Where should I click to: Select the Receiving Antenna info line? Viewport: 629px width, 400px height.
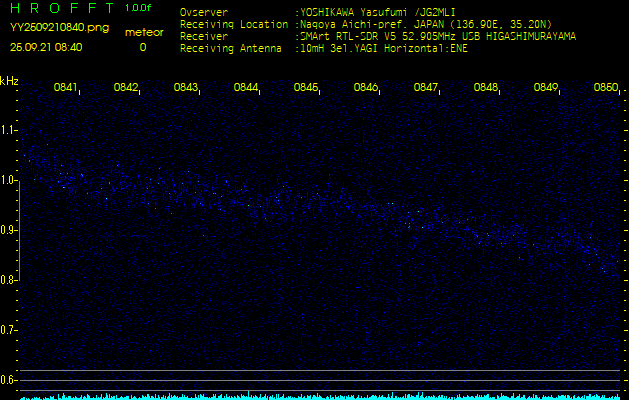324,47
